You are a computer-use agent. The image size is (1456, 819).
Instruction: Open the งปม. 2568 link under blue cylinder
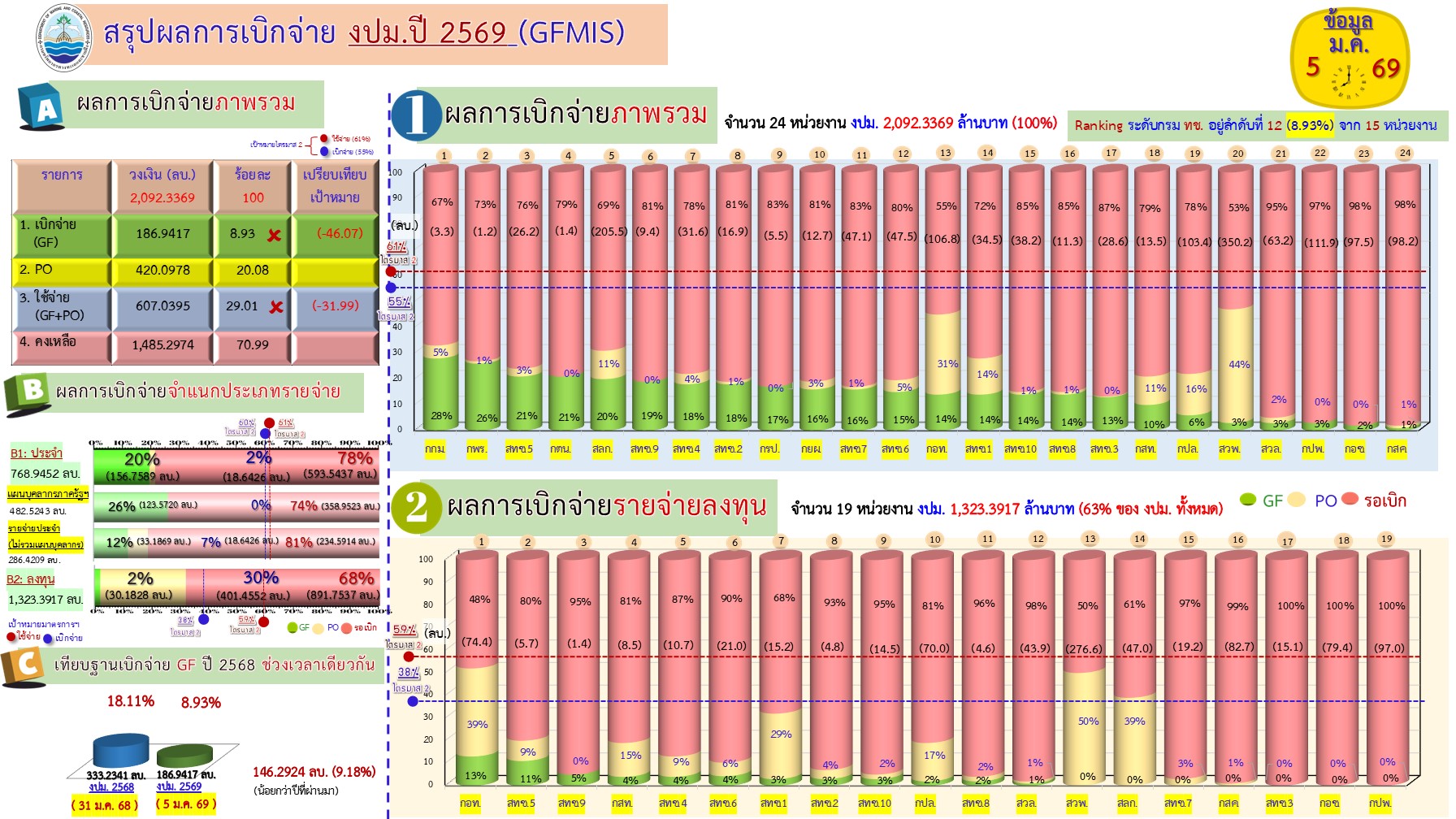click(111, 787)
